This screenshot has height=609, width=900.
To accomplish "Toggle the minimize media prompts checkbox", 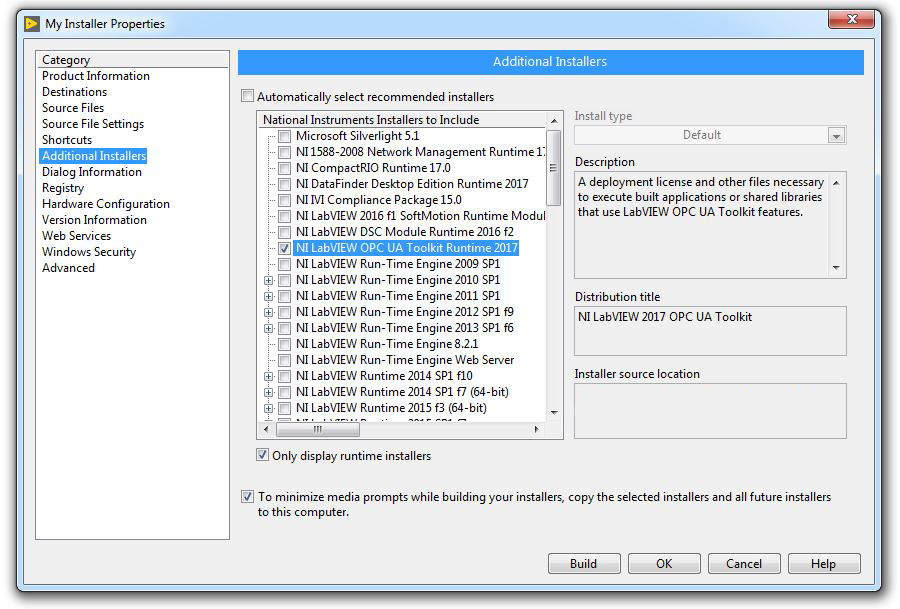I will pyautogui.click(x=247, y=496).
